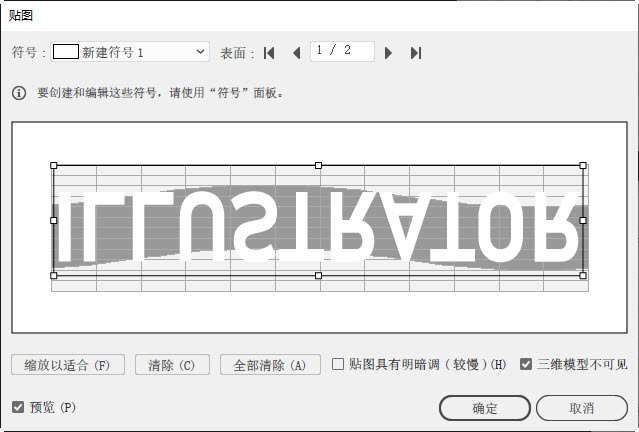Click the 全部清除 (A) button

270,365
